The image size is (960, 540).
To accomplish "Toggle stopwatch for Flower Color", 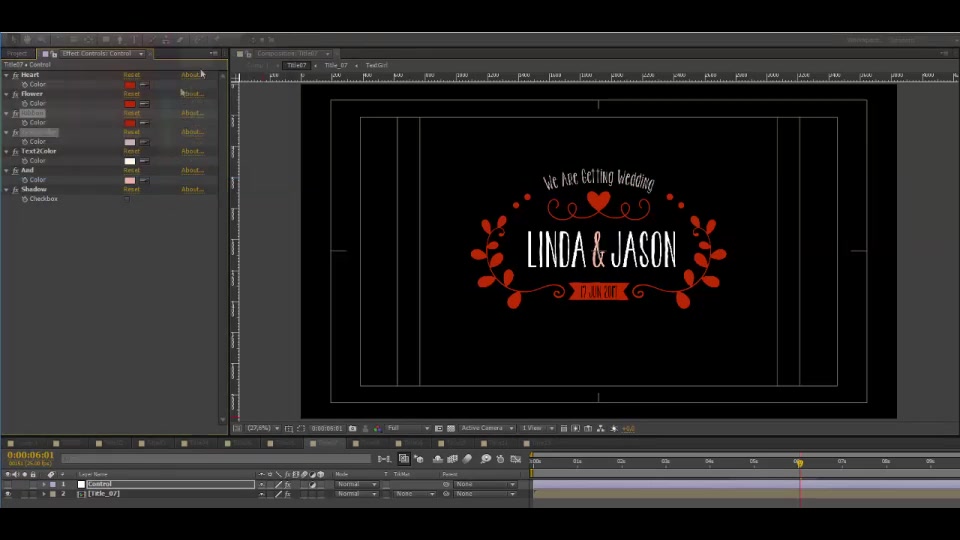I will click(x=24, y=103).
